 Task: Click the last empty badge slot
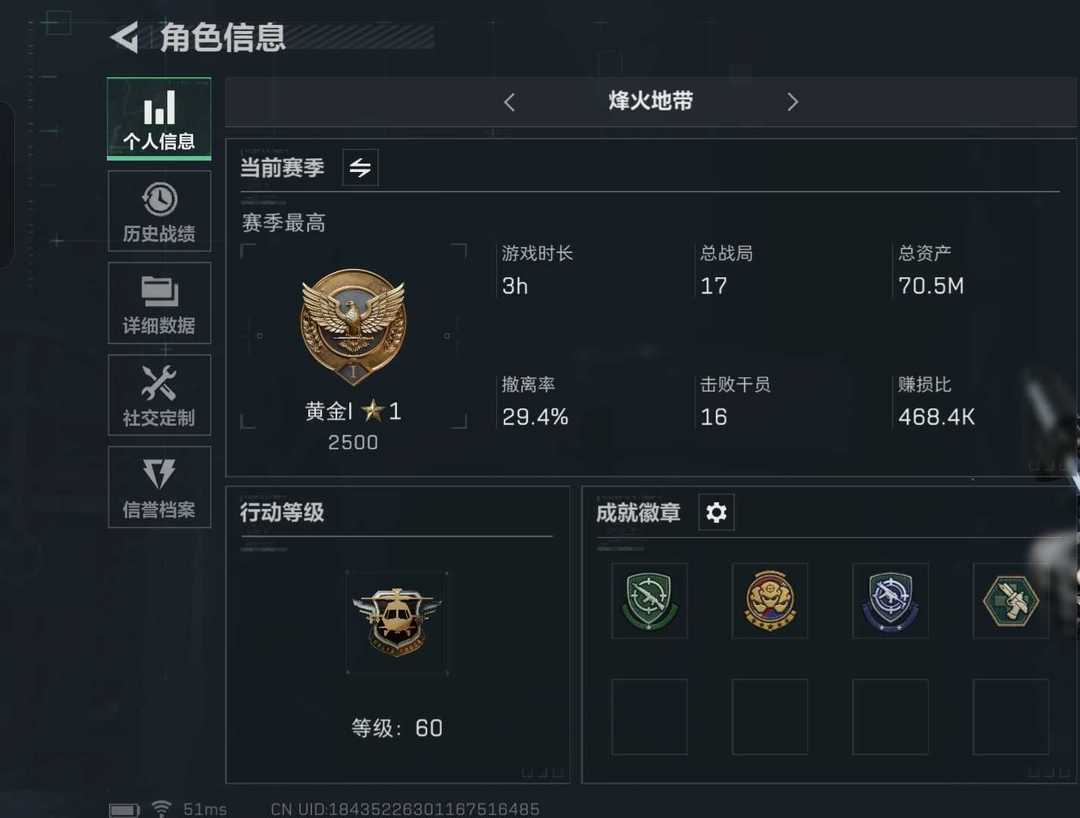pyautogui.click(x=1010, y=717)
